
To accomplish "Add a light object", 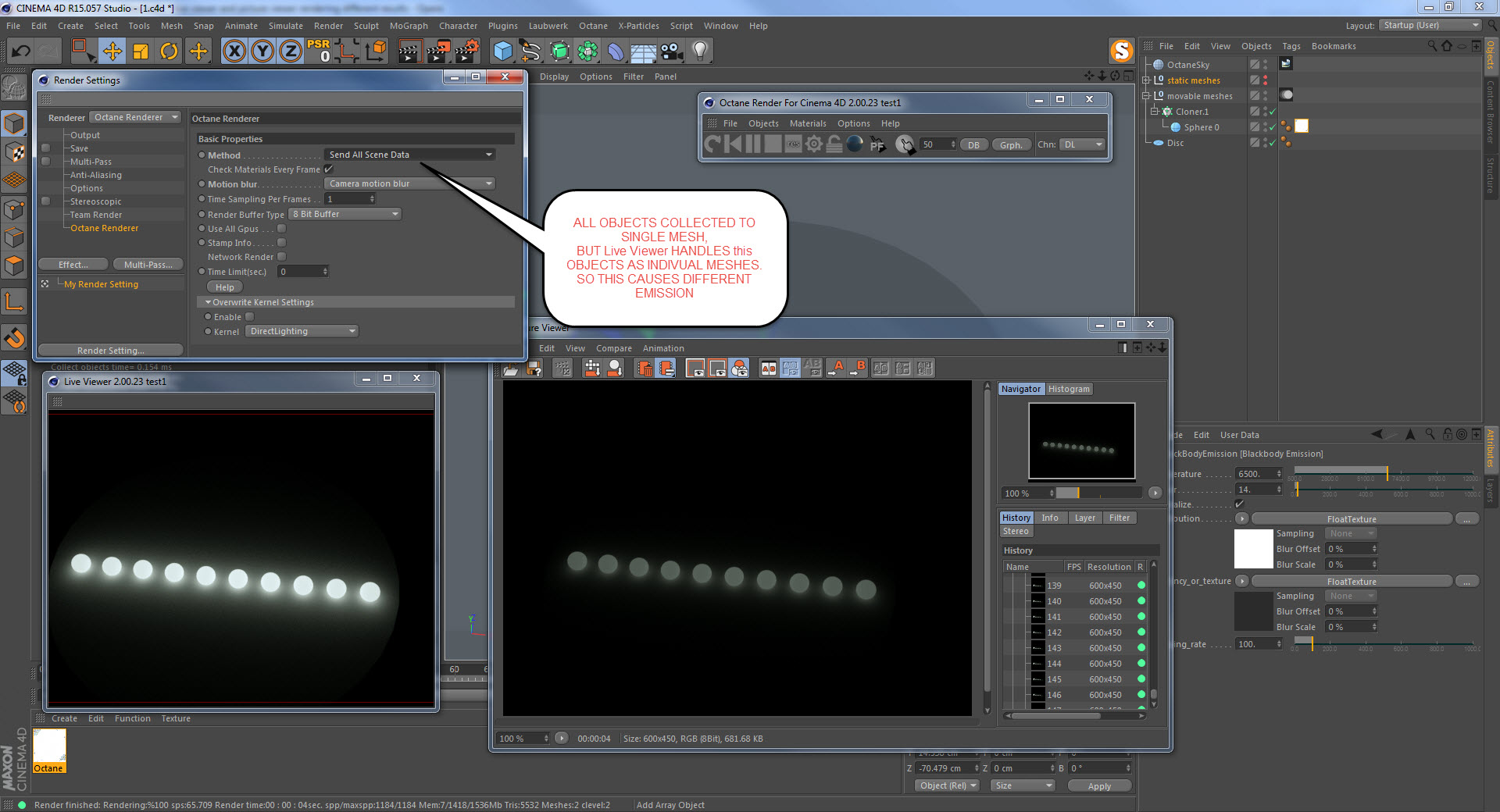I will (700, 52).
